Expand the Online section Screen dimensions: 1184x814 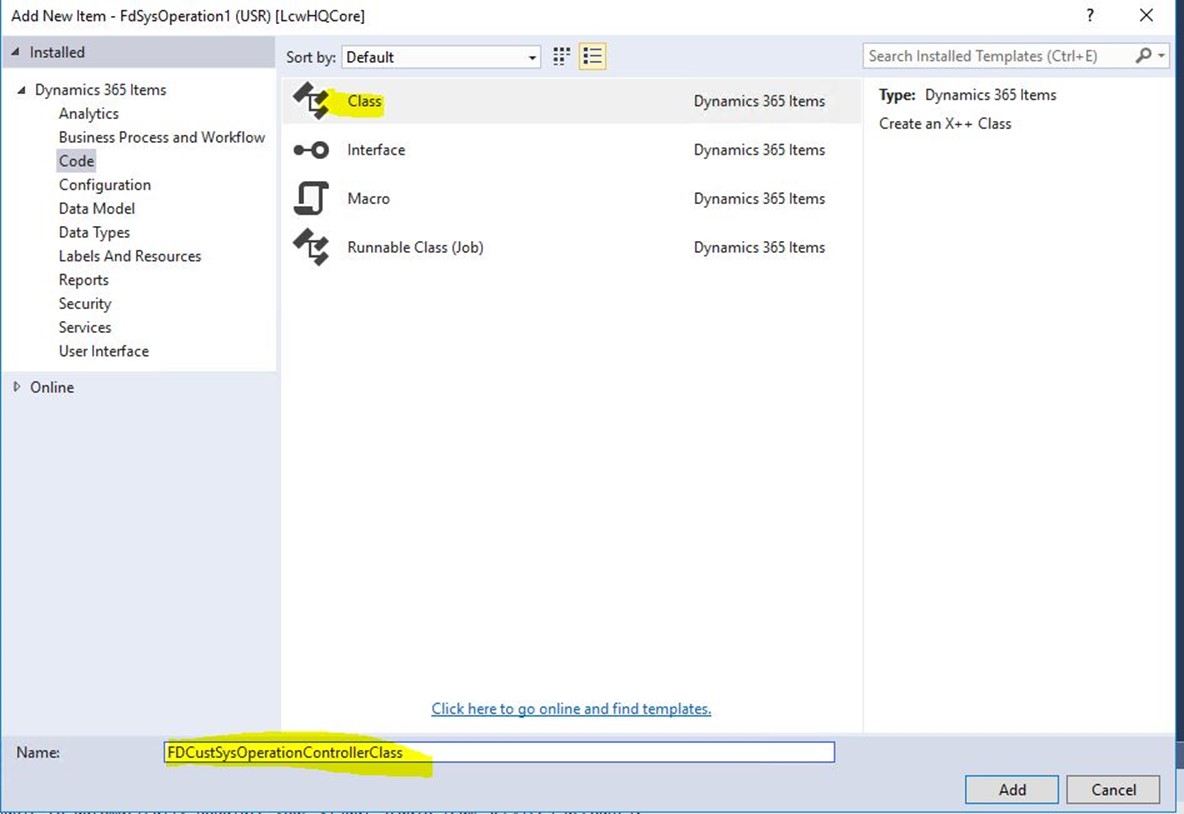point(17,387)
